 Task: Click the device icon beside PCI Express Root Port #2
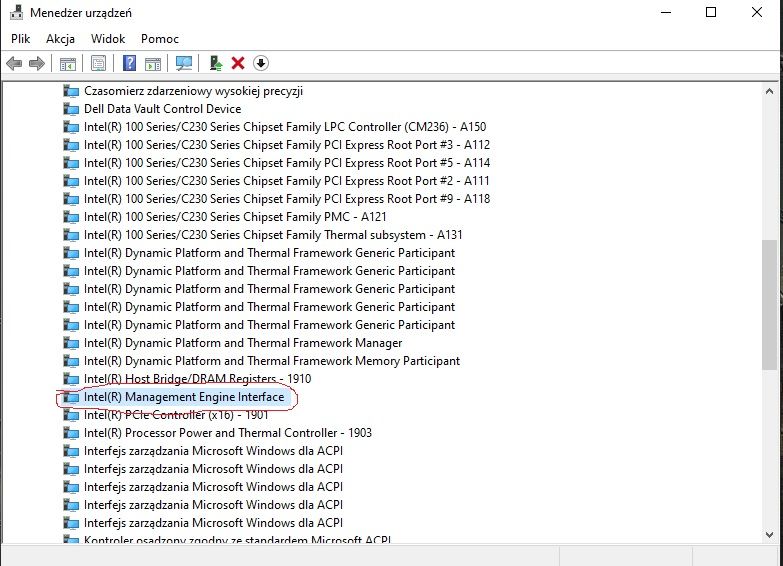pos(71,181)
